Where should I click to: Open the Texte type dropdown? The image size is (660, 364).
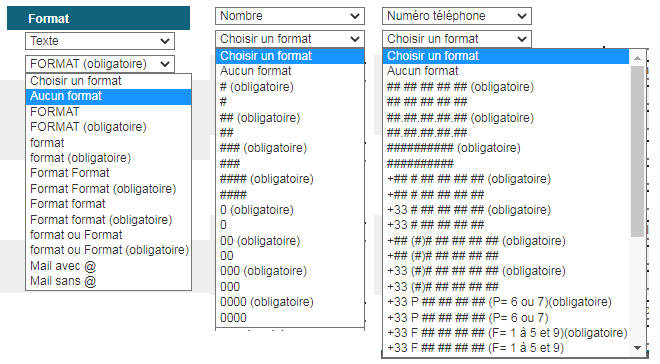pyautogui.click(x=100, y=41)
